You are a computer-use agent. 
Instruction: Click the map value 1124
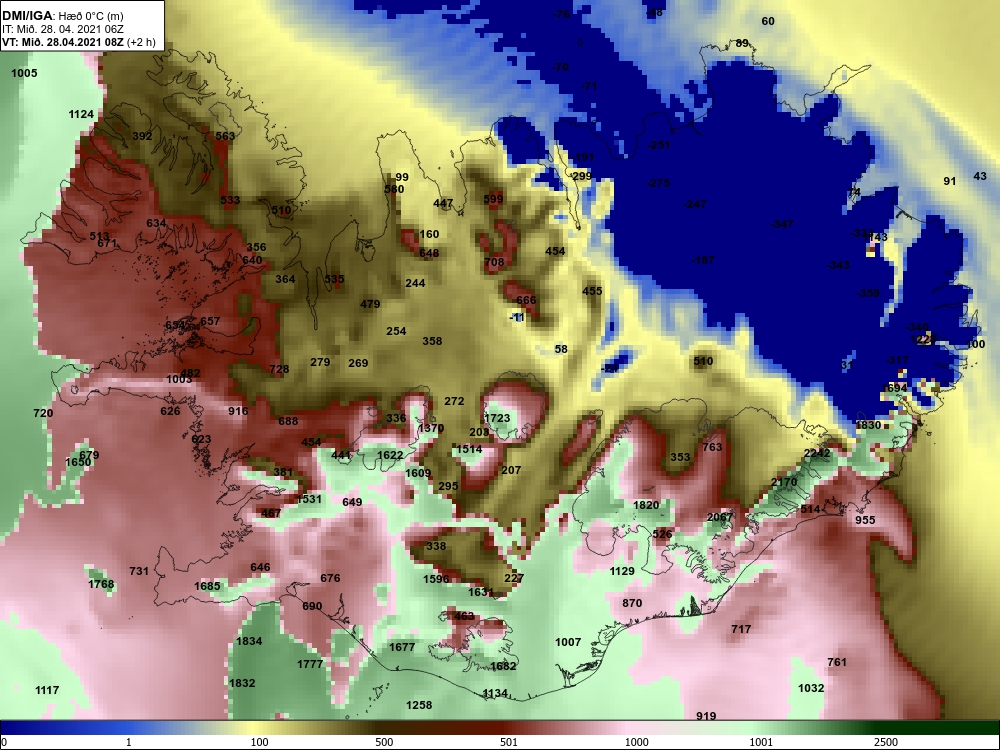(x=81, y=115)
